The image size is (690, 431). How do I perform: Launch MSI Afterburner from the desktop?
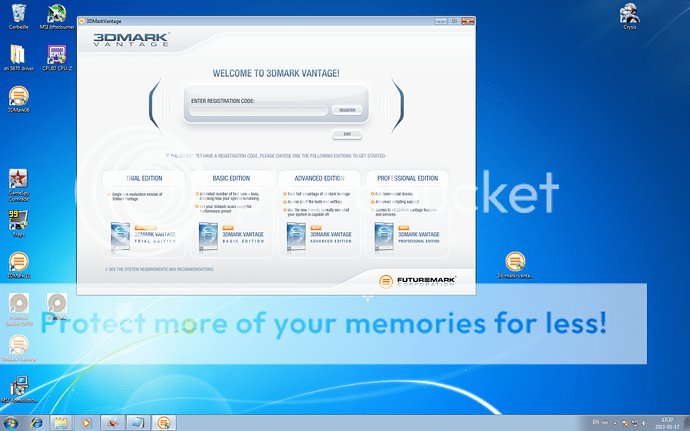click(x=58, y=15)
